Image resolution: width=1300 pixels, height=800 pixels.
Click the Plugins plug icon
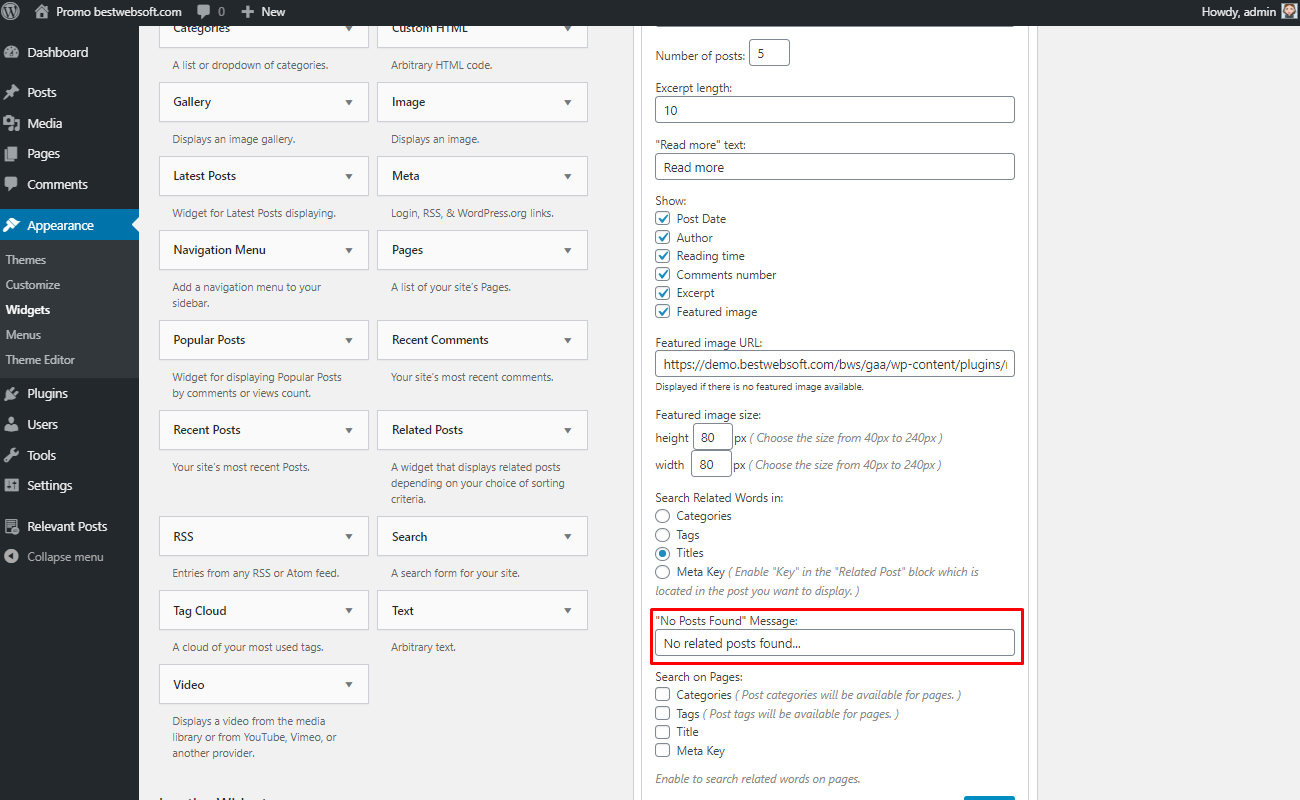12,393
